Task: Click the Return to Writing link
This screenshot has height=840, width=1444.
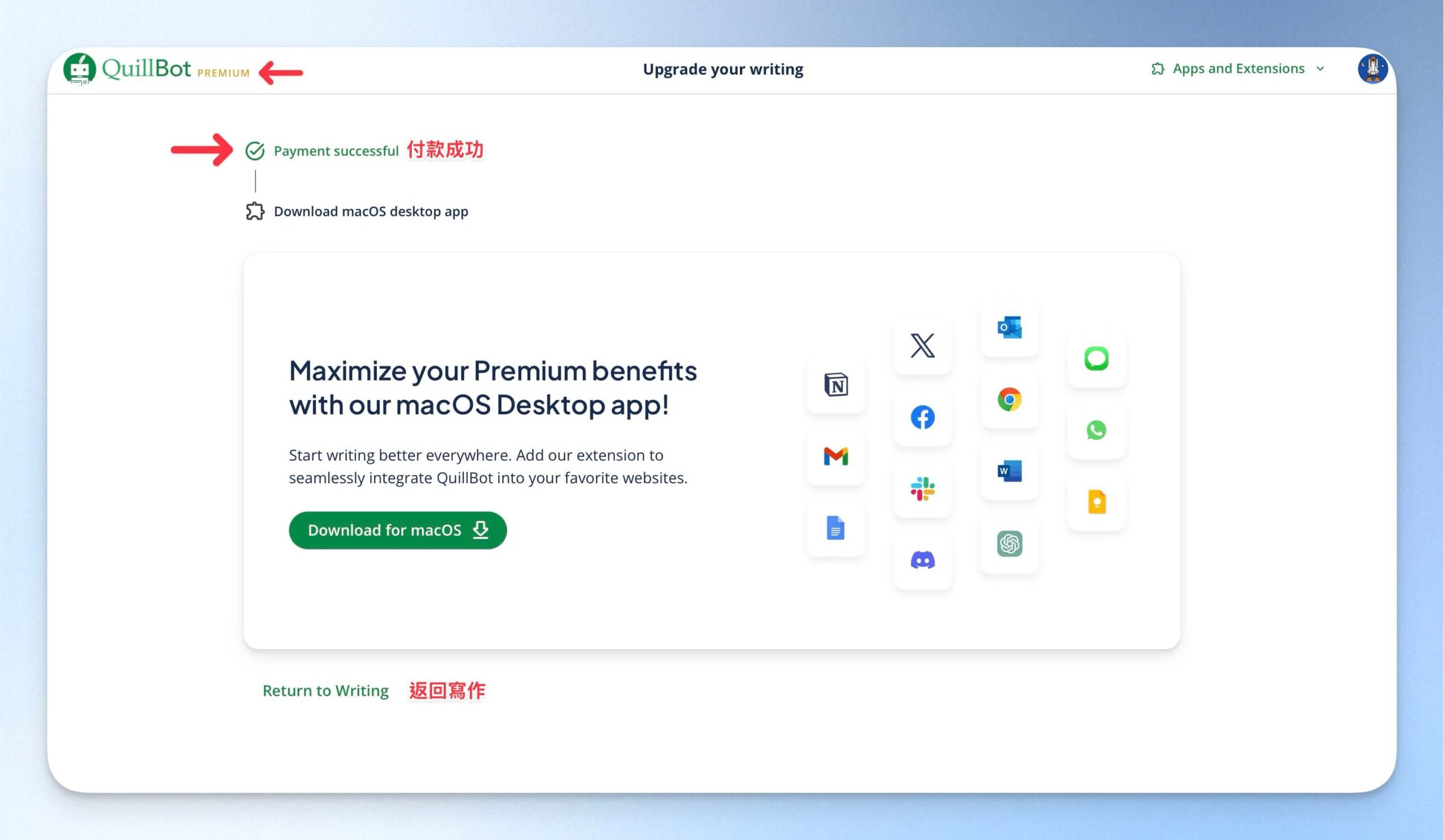Action: tap(325, 691)
